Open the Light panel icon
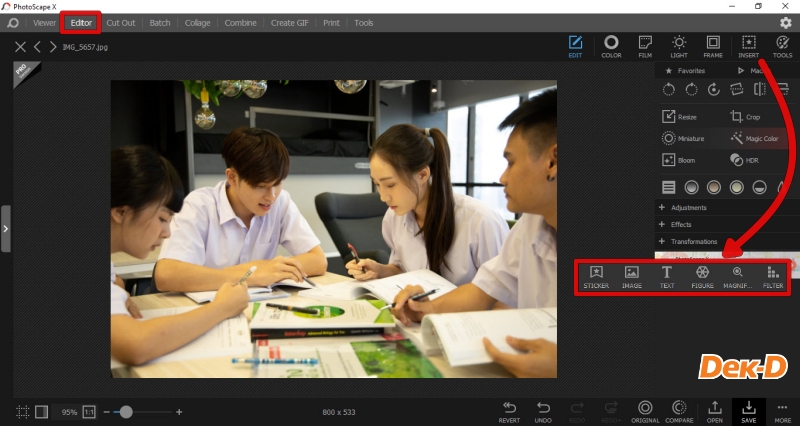This screenshot has height=426, width=800. tap(678, 46)
